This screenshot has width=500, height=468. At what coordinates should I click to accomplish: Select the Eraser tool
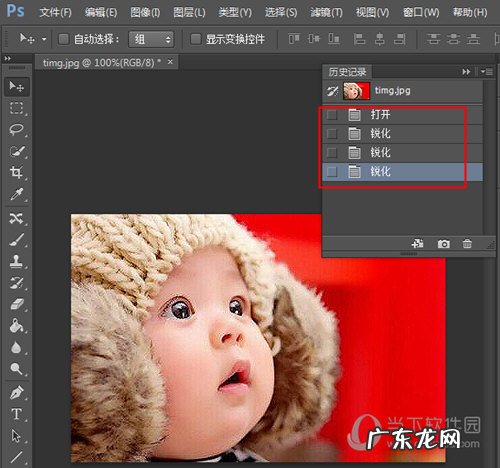[17, 304]
